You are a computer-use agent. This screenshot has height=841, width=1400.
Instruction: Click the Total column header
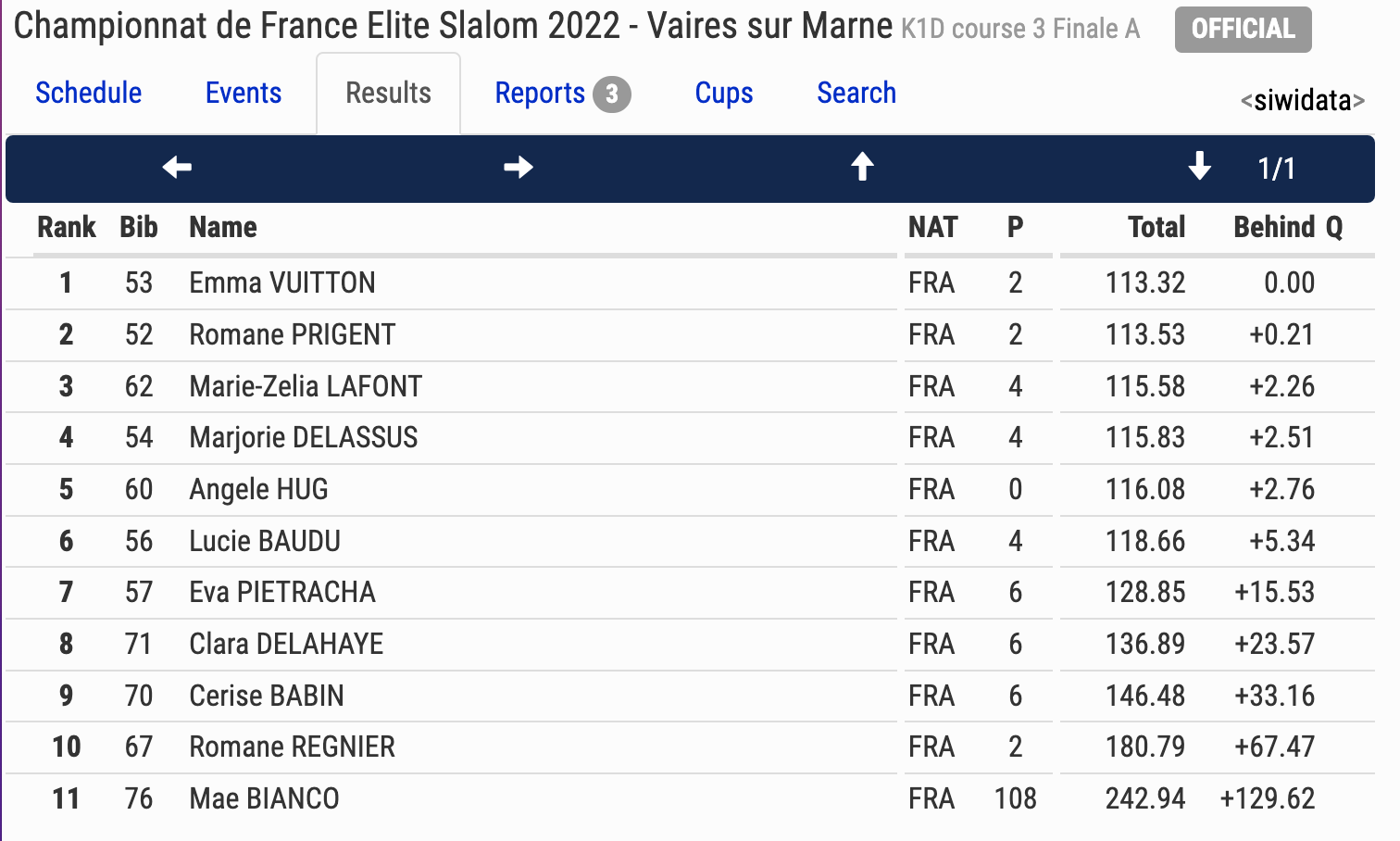coord(1156,228)
